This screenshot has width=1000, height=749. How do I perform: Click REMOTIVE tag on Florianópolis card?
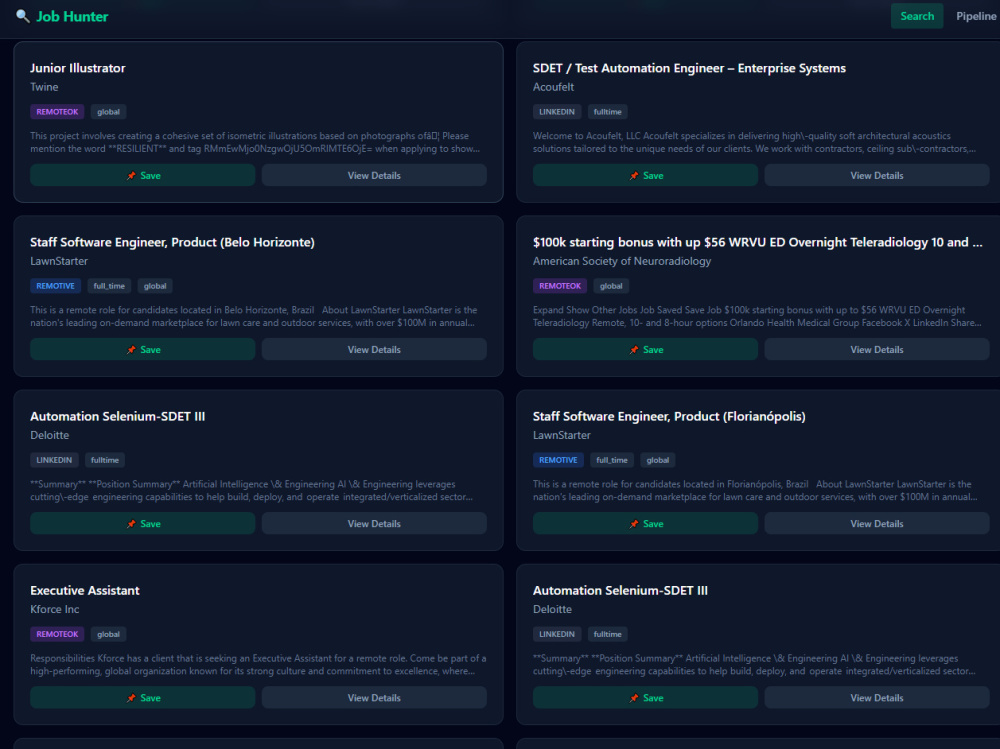pyautogui.click(x=558, y=460)
